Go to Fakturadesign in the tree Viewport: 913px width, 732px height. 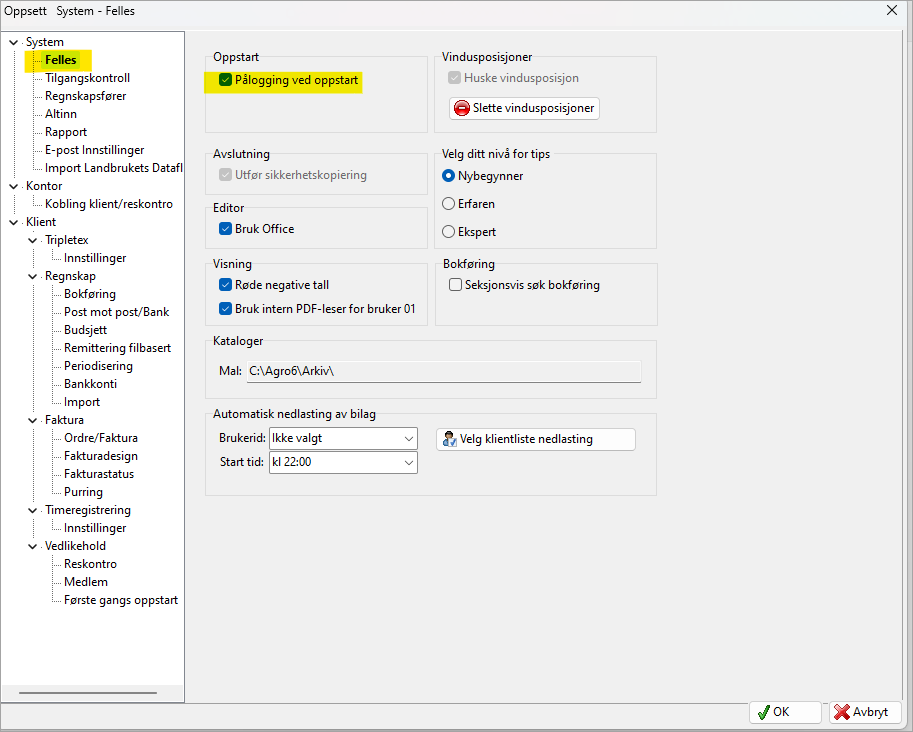(101, 456)
